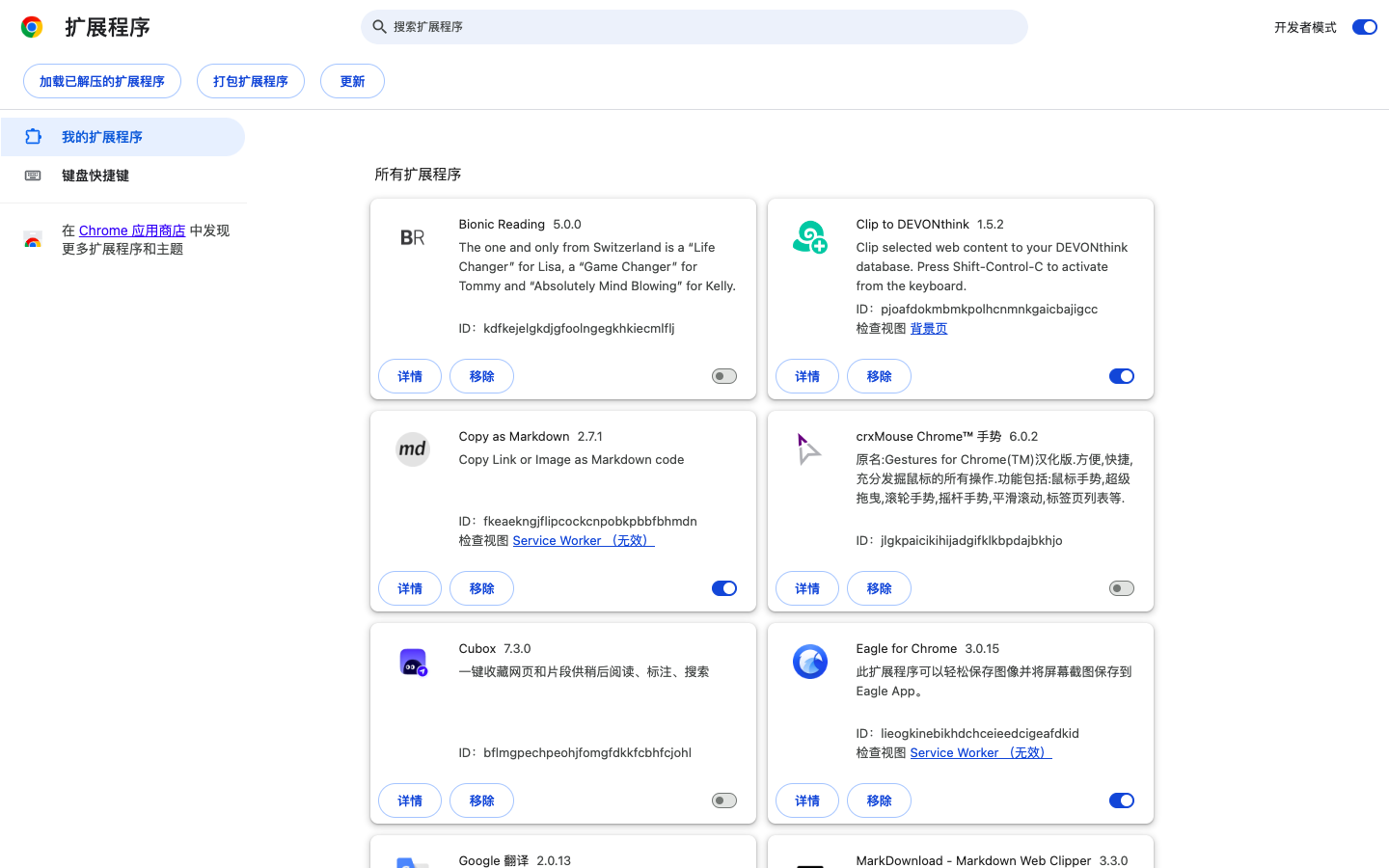Open the 背景页 link for Clip to DEVONthink
The height and width of the screenshot is (868, 1389).
pos(929,328)
